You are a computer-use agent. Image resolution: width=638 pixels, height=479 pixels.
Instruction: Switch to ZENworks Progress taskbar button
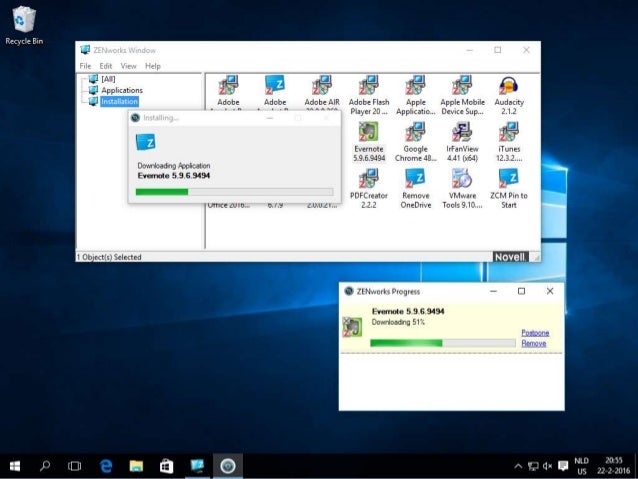click(228, 466)
